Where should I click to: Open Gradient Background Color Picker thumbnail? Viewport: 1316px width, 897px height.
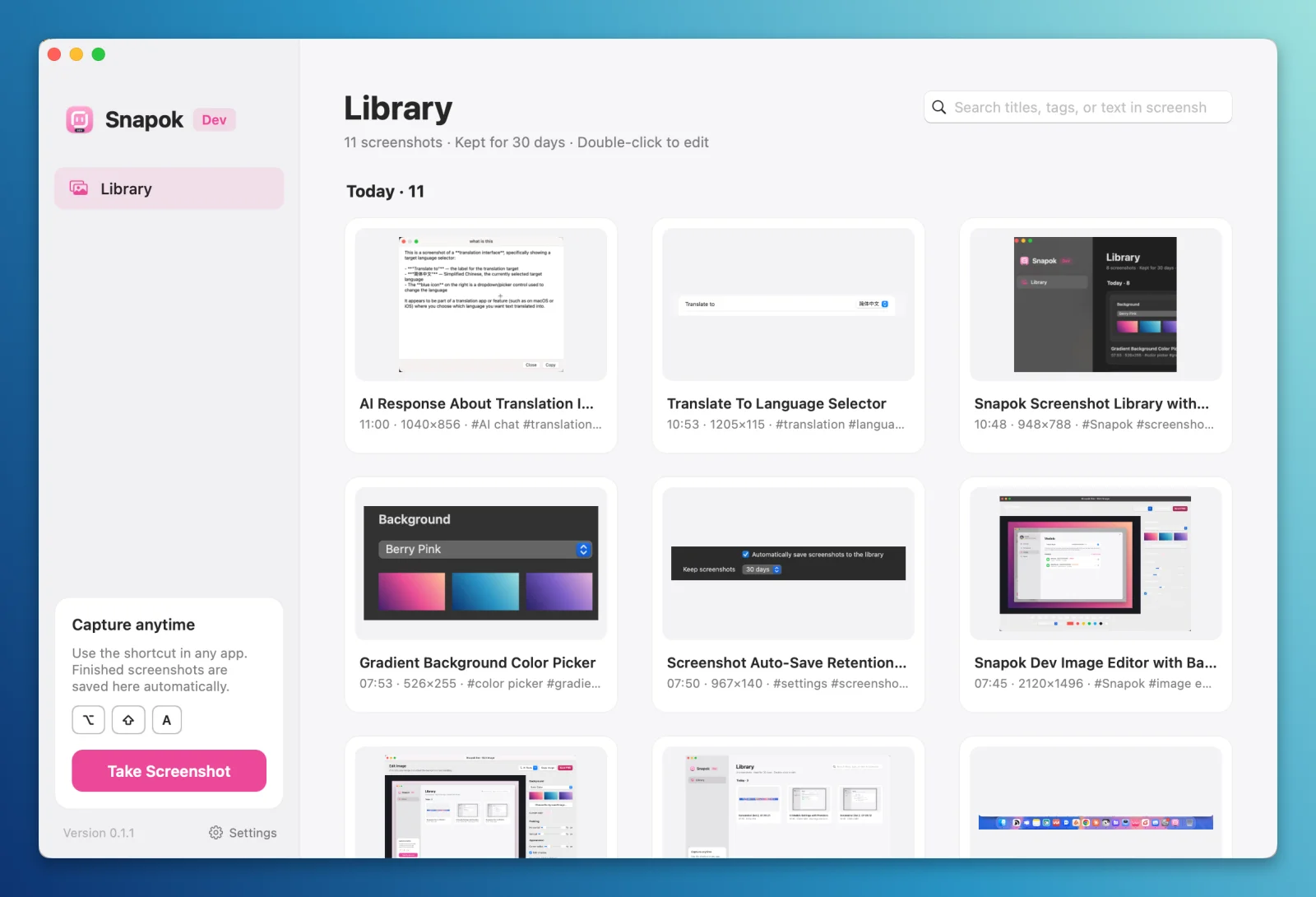481,564
